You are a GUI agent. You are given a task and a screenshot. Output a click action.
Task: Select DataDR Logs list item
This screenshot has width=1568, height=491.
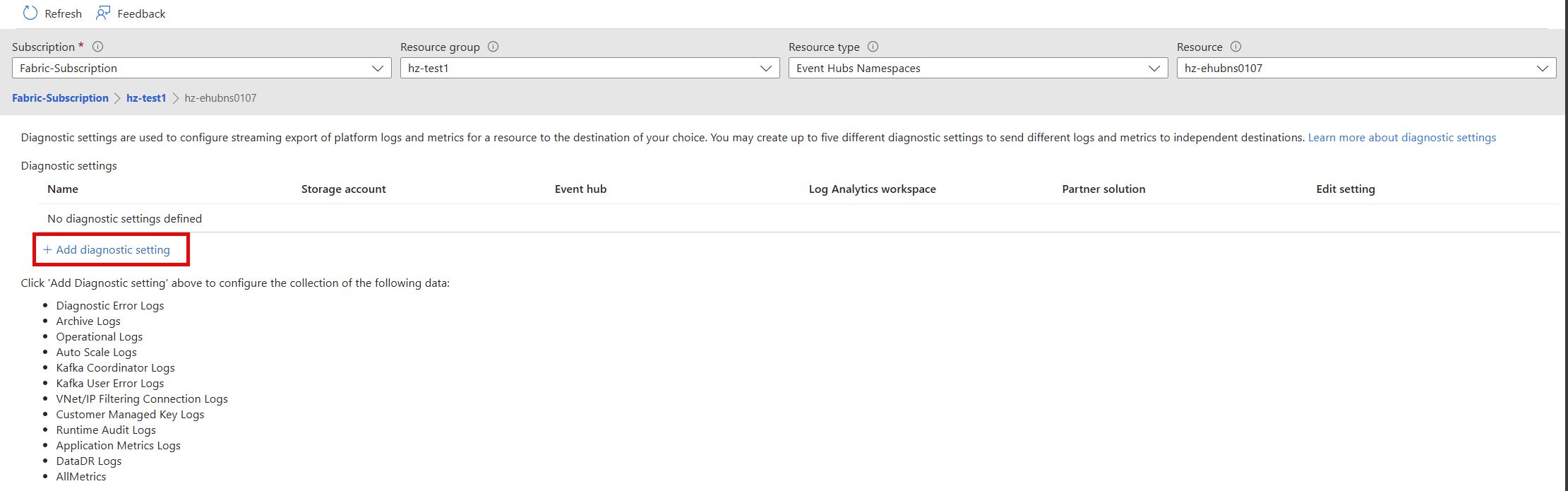pyautogui.click(x=89, y=461)
